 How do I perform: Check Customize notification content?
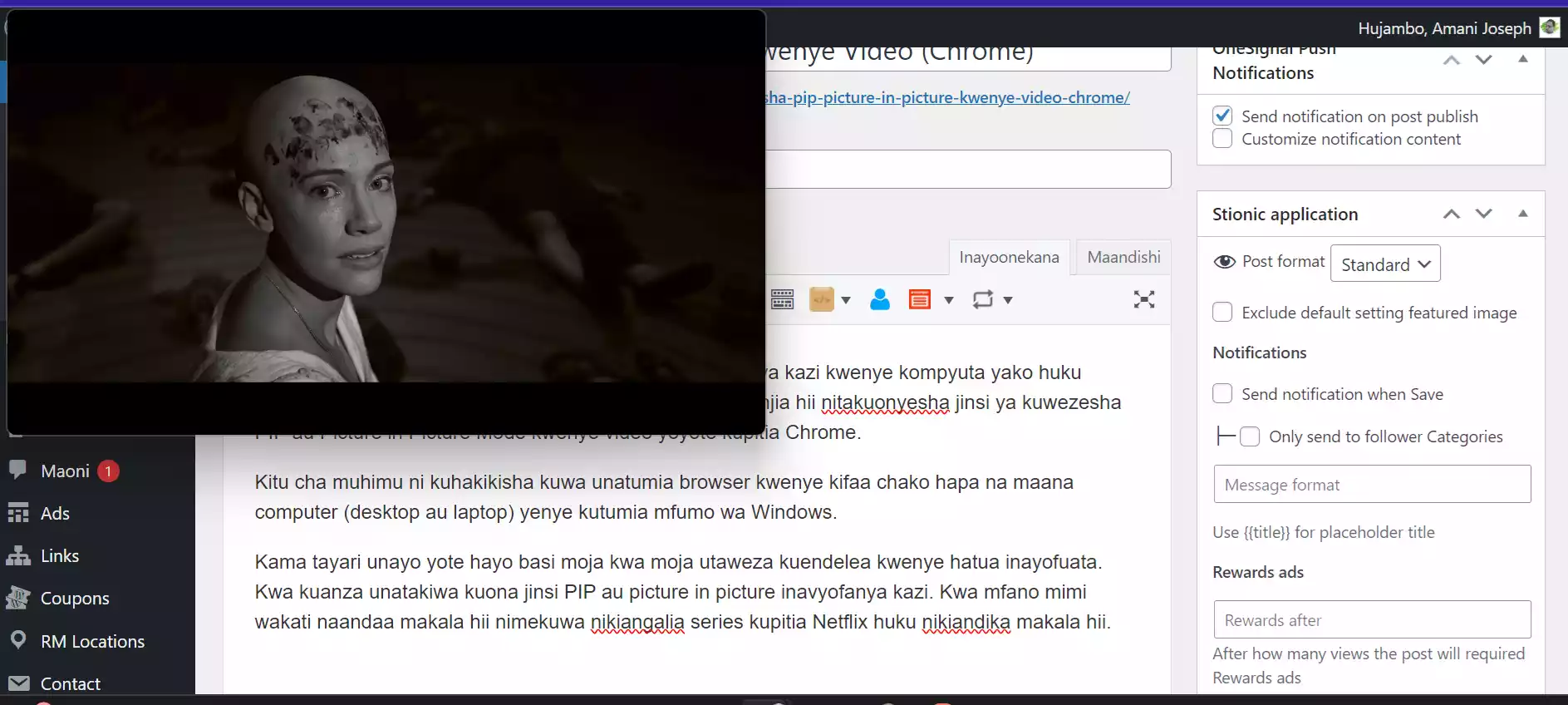pos(1222,138)
